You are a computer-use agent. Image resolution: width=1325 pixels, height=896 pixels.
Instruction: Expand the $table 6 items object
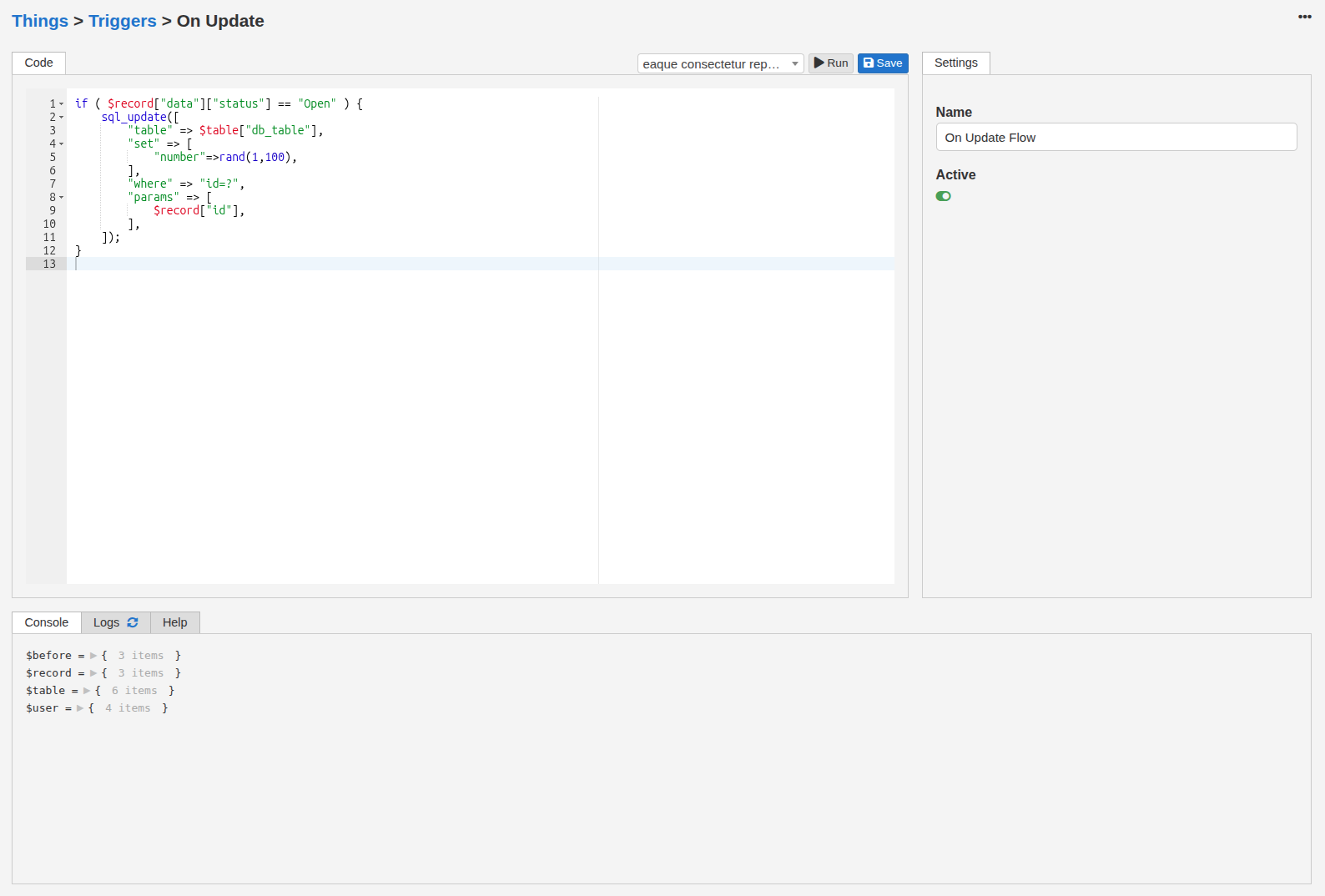(x=87, y=691)
